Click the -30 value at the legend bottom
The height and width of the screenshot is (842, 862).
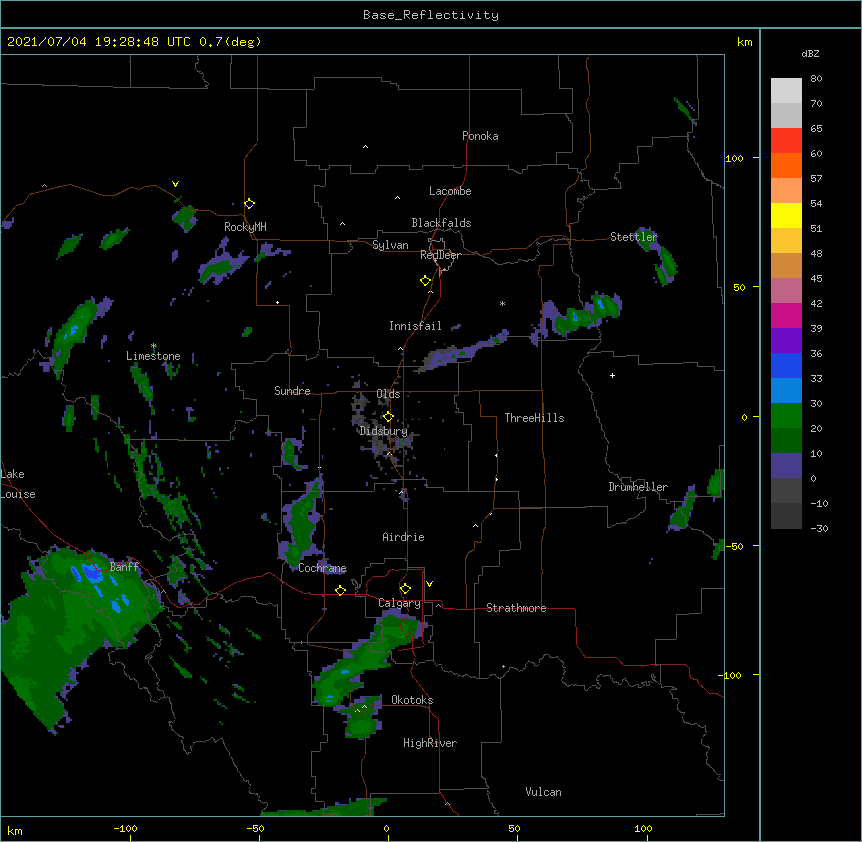819,528
